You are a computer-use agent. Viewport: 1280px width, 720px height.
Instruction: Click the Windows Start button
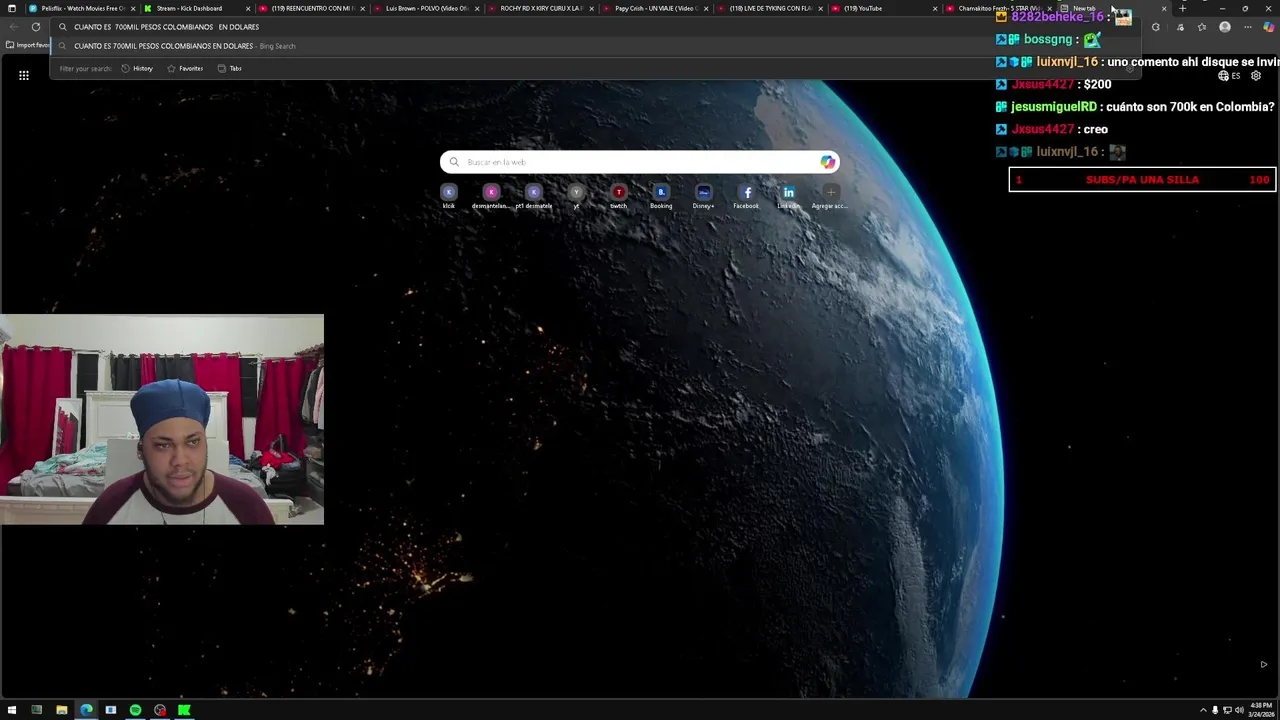(x=12, y=710)
